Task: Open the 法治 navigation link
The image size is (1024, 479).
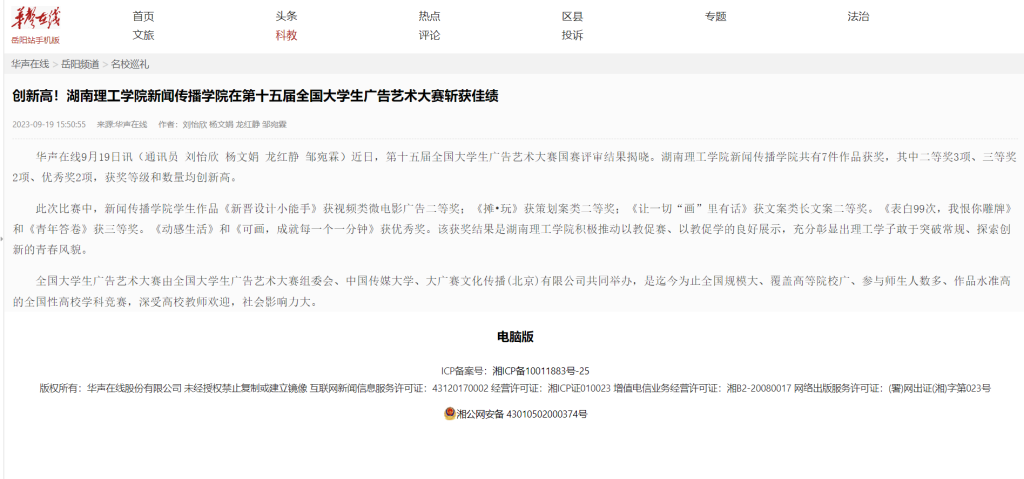Action: (858, 17)
